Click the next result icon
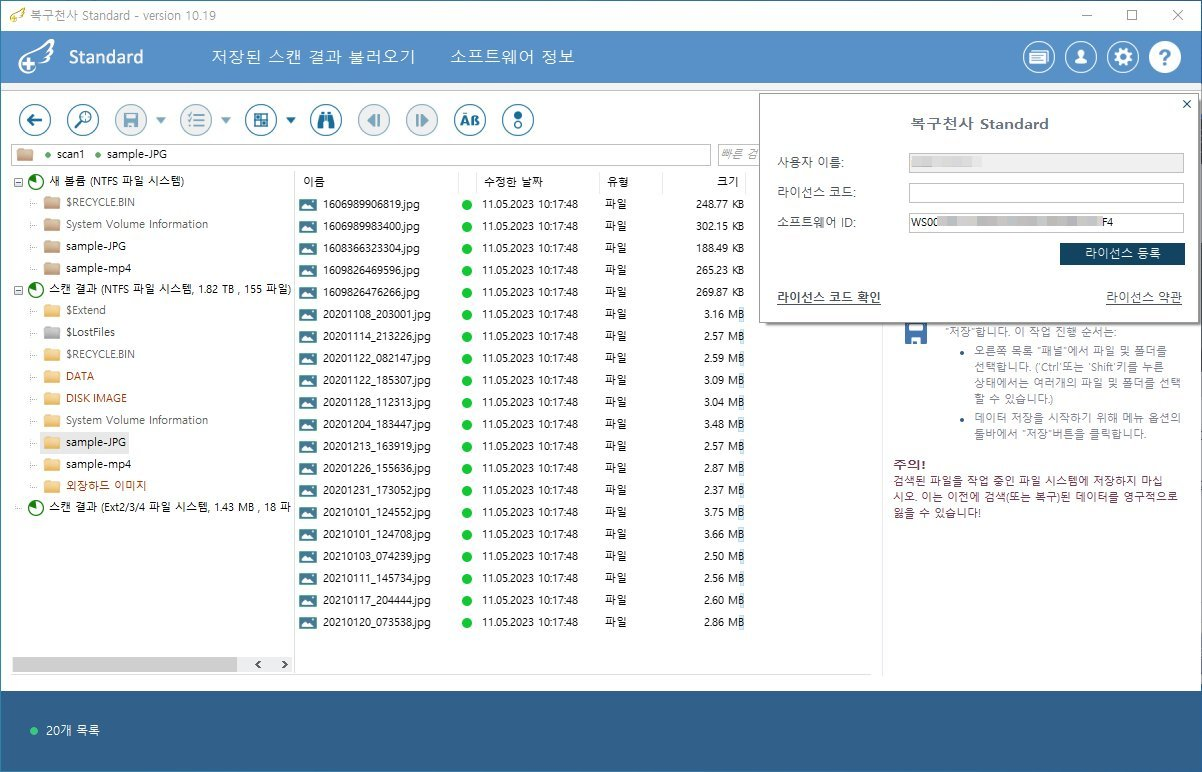The height and width of the screenshot is (772, 1202). coord(422,120)
